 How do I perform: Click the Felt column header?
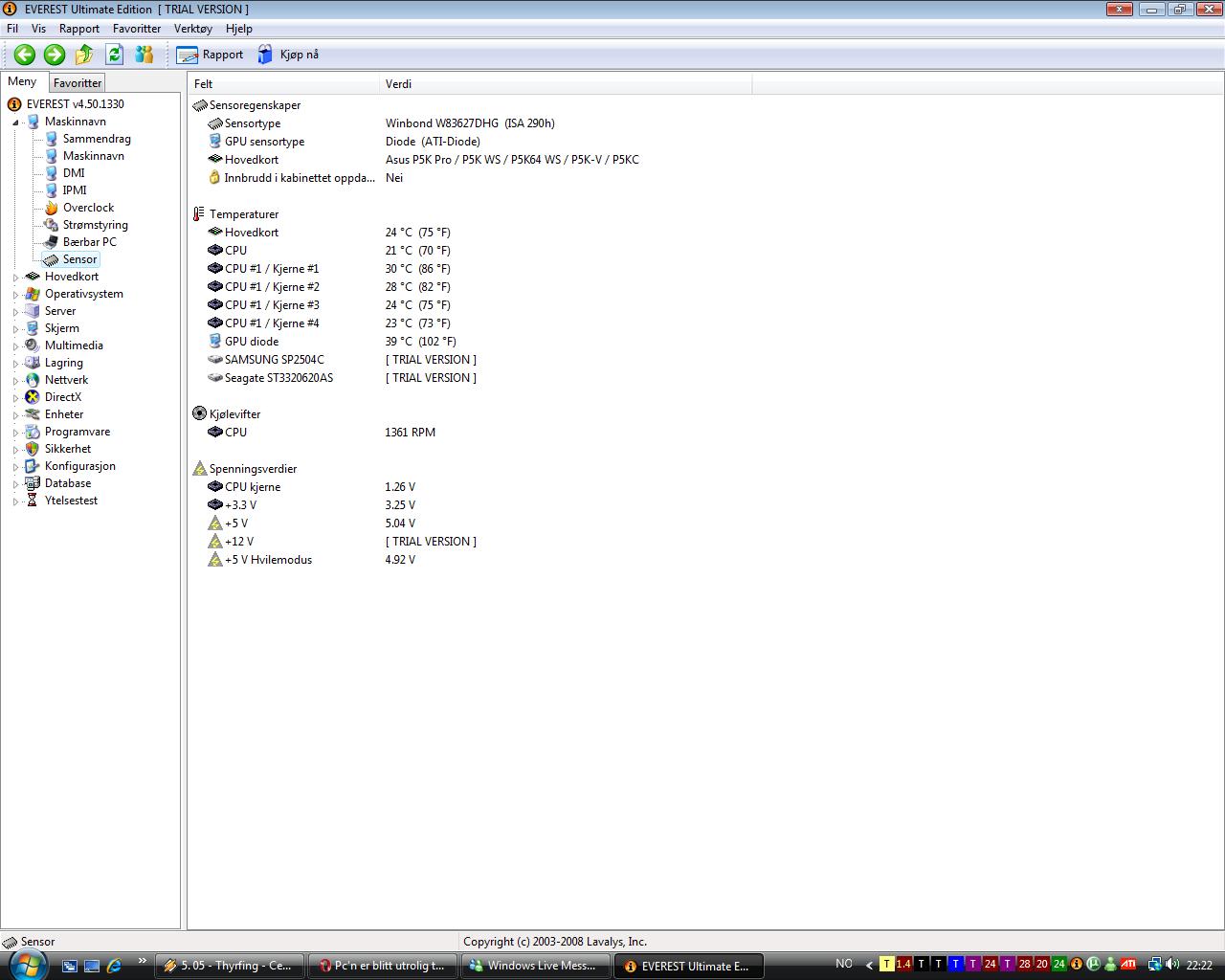pyautogui.click(x=283, y=84)
